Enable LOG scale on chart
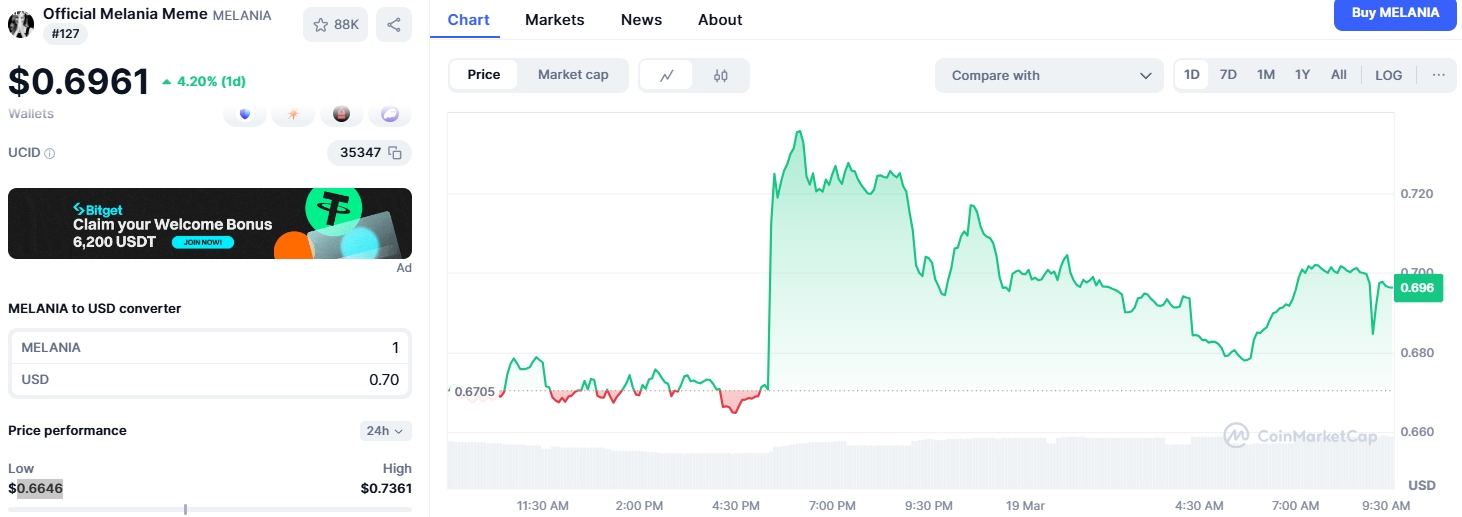The width and height of the screenshot is (1462, 517). (1389, 75)
